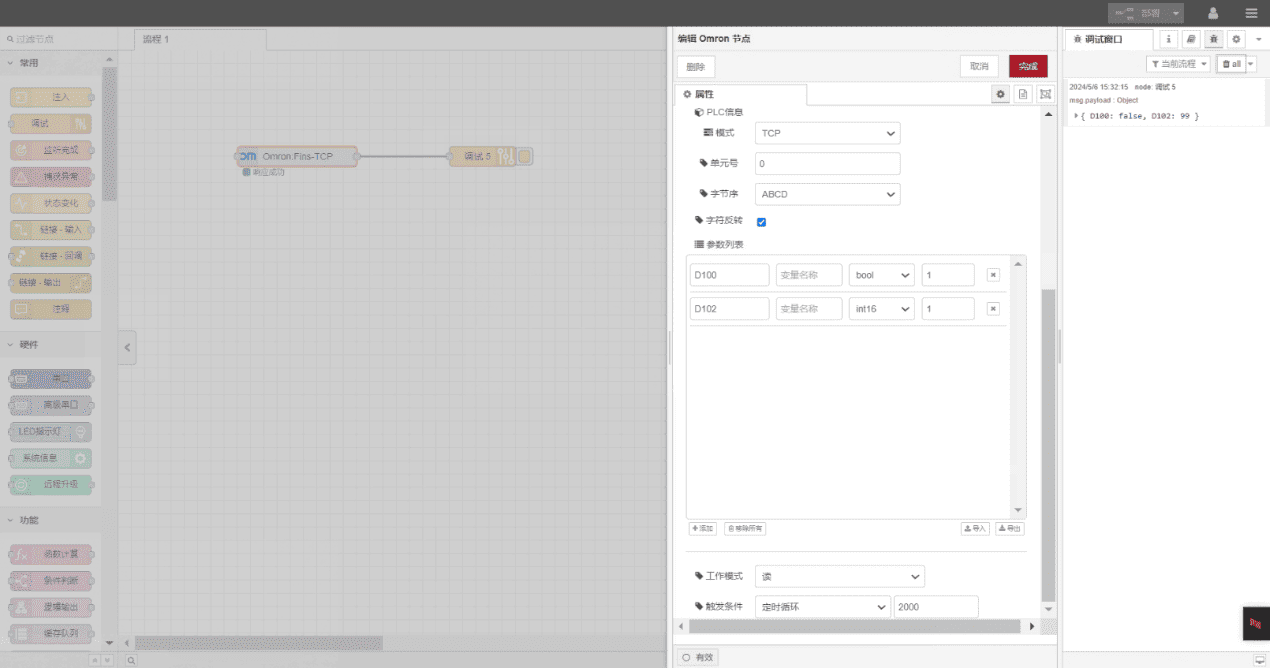This screenshot has width=1270, height=668.
Task: Open the info icon in debug sidebar
Action: 1168,38
